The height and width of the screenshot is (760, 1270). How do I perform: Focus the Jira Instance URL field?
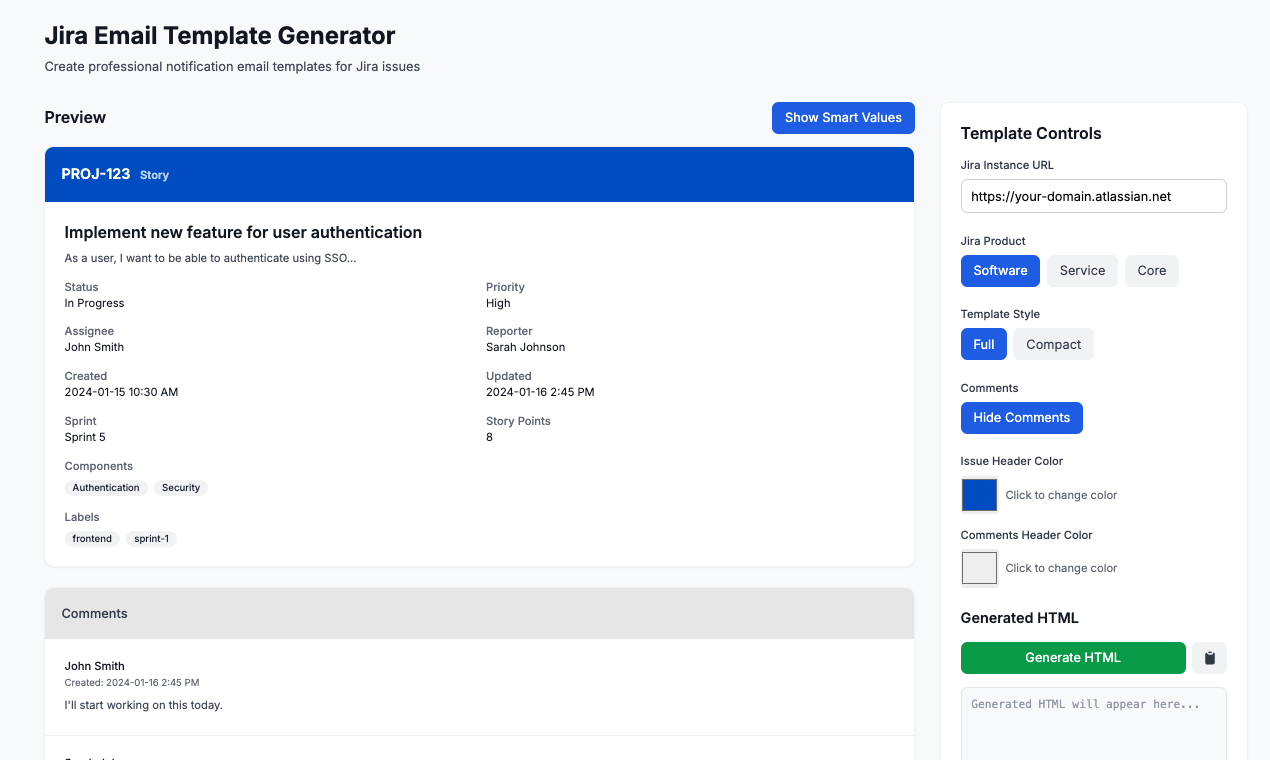(1094, 196)
